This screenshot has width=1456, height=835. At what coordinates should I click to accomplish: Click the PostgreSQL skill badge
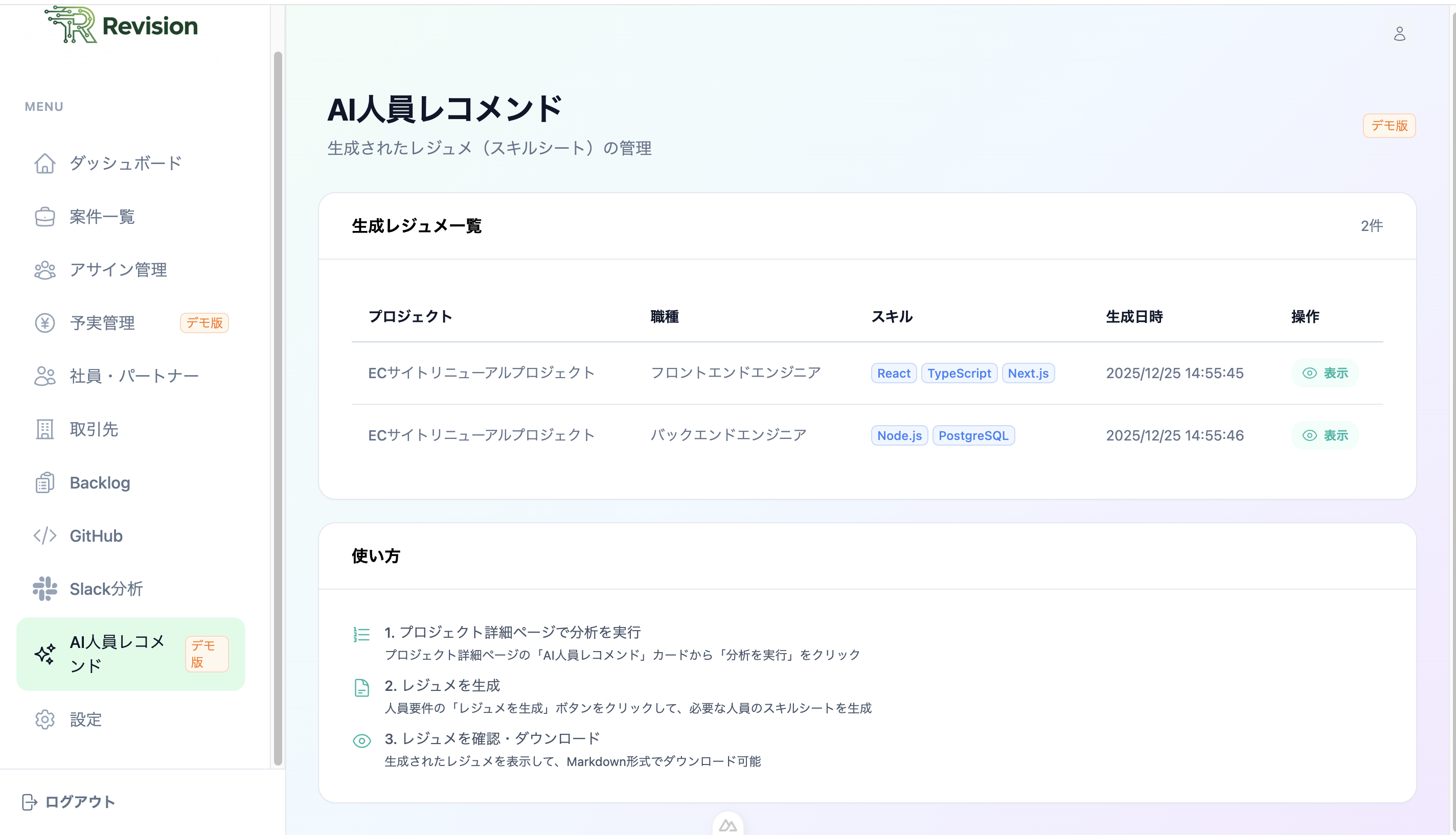click(x=973, y=435)
